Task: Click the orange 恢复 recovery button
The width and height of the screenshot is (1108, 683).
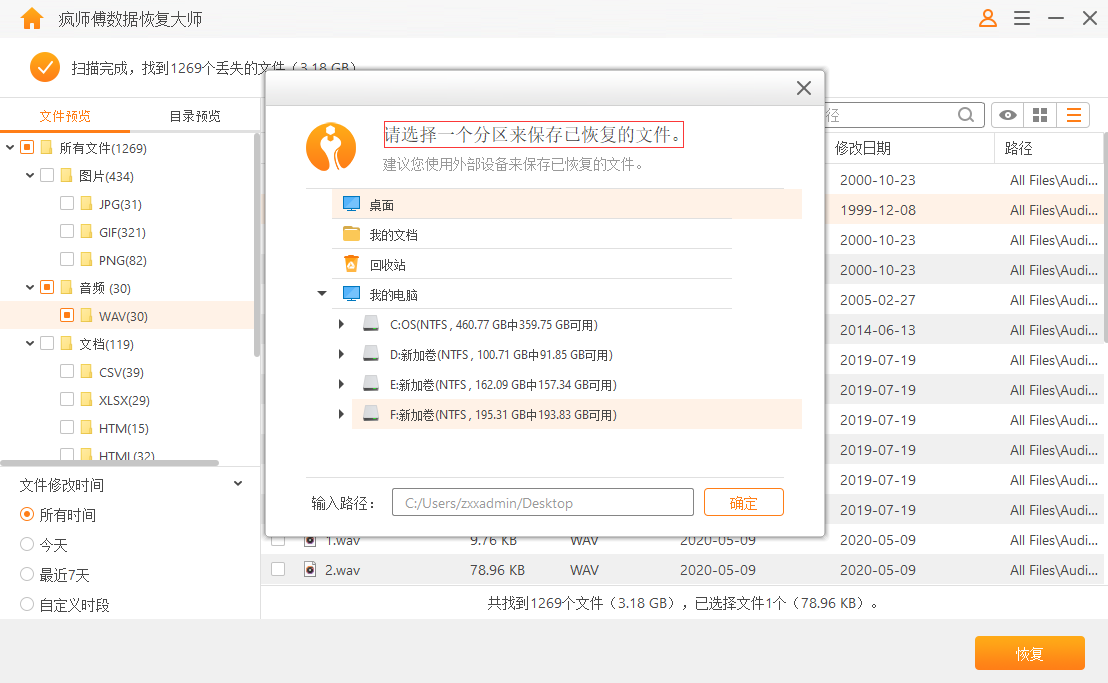Action: pyautogui.click(x=1029, y=653)
